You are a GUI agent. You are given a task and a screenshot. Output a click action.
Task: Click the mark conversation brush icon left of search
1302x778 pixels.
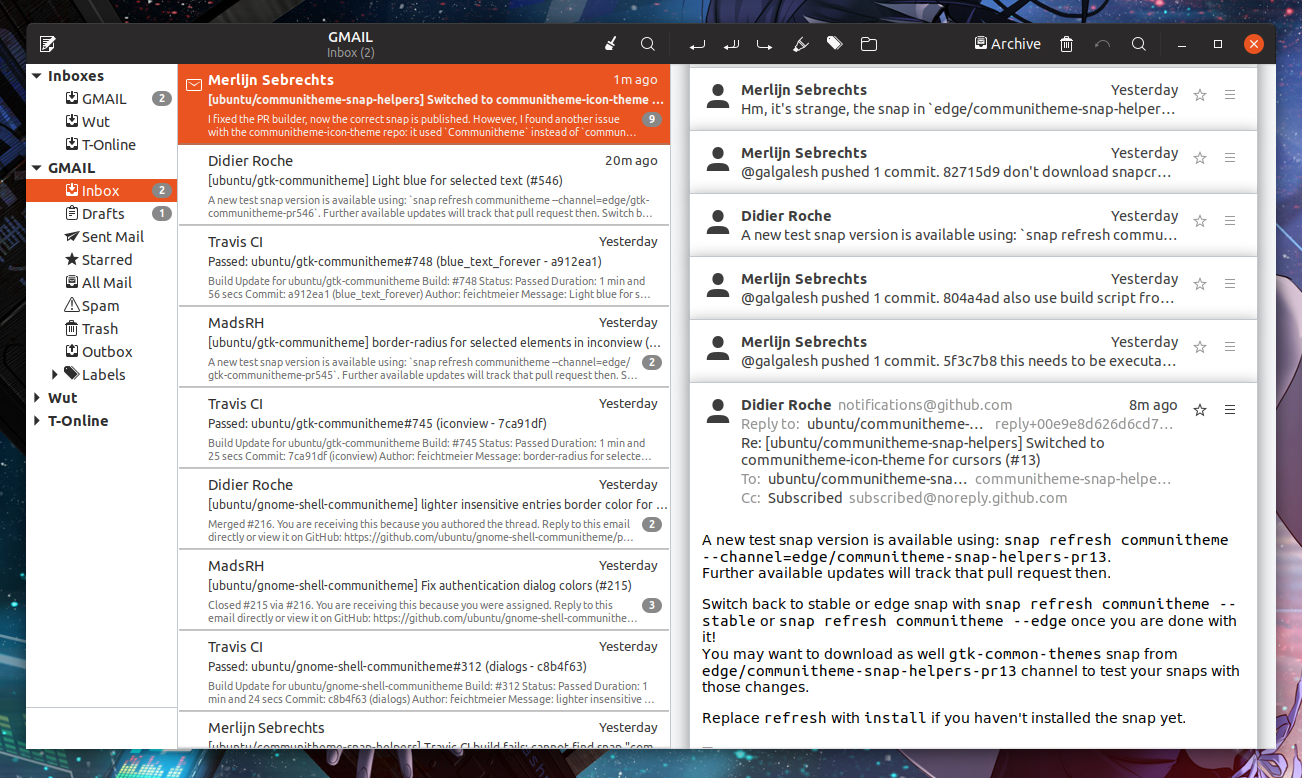click(611, 44)
